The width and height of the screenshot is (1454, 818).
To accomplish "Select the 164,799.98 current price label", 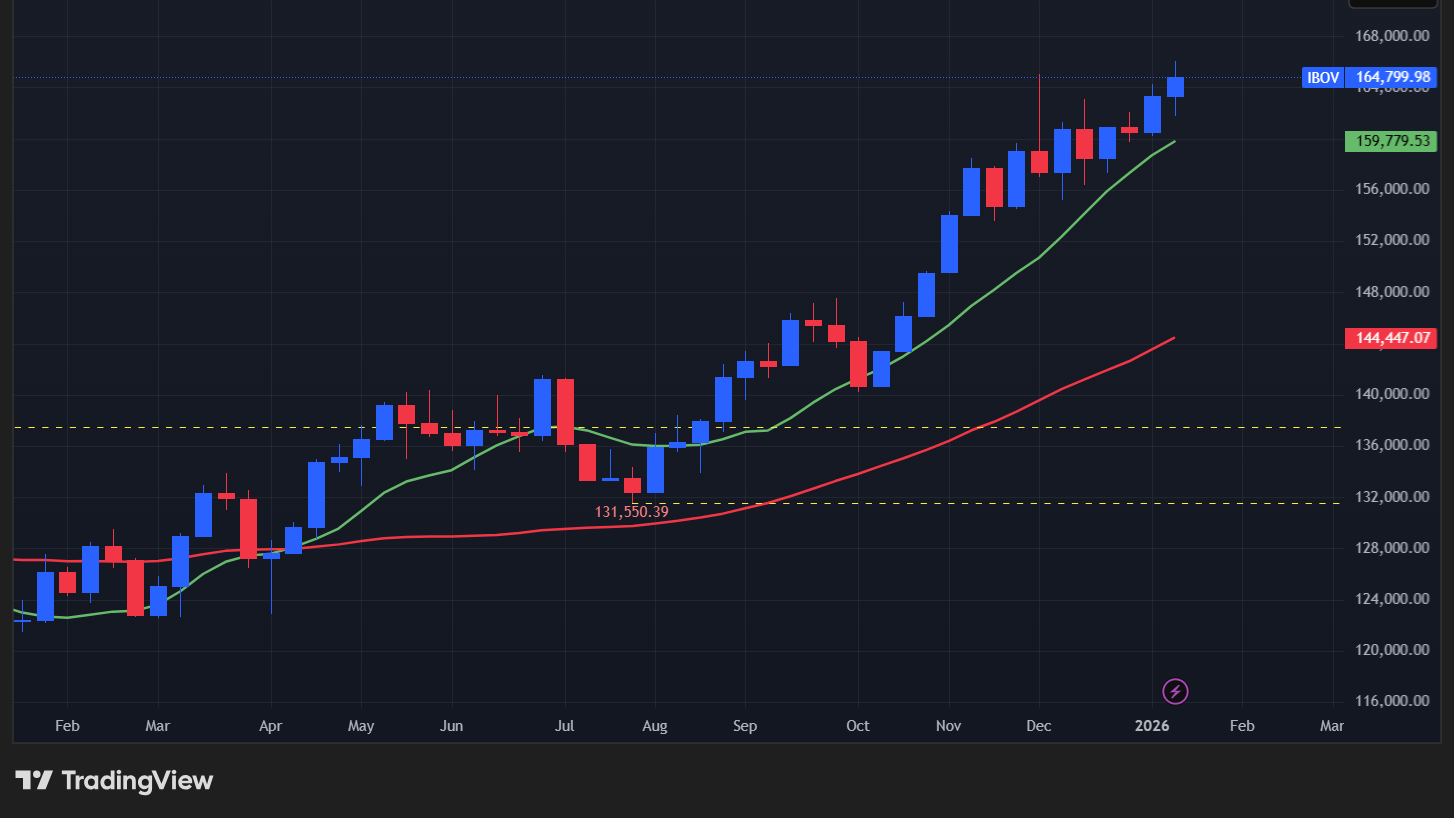I will pyautogui.click(x=1392, y=77).
